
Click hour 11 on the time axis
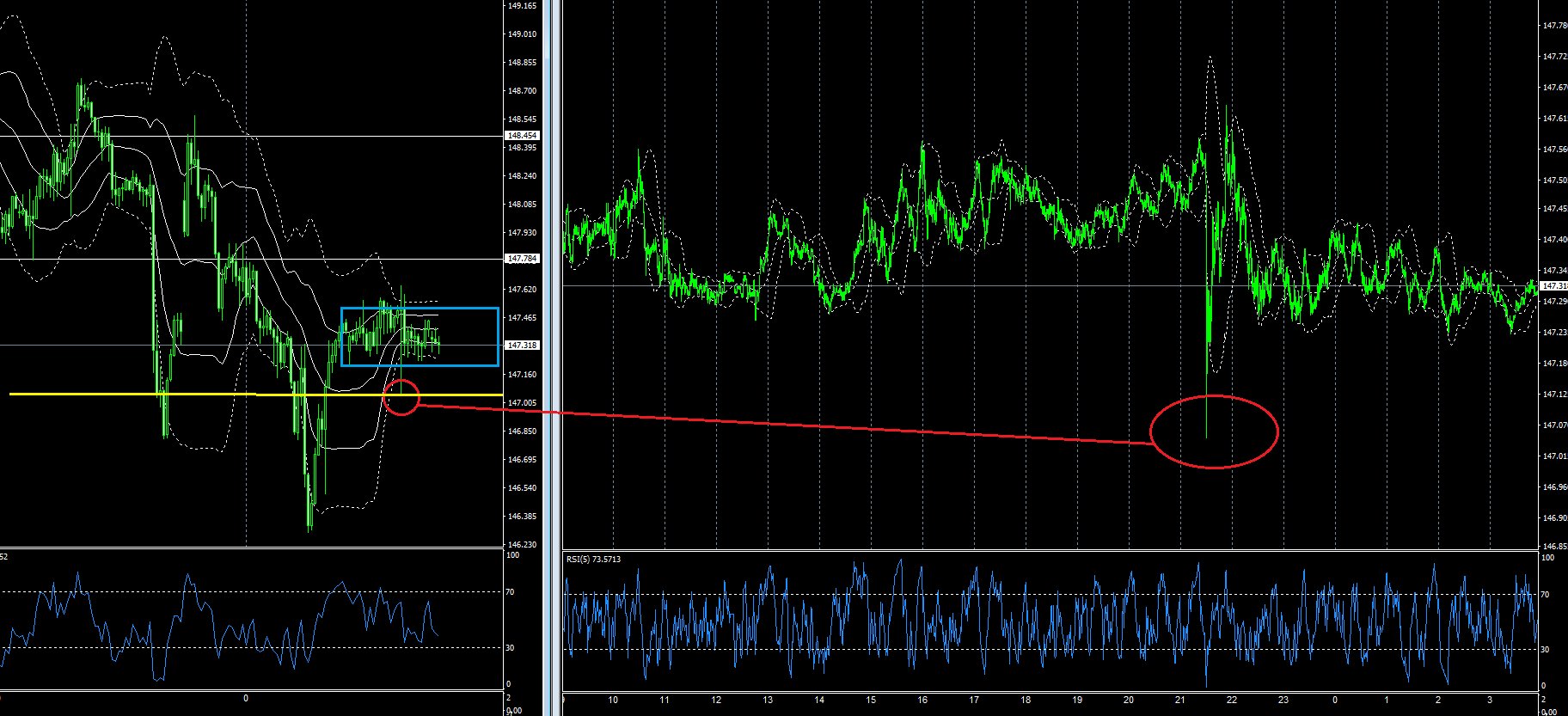(x=665, y=700)
